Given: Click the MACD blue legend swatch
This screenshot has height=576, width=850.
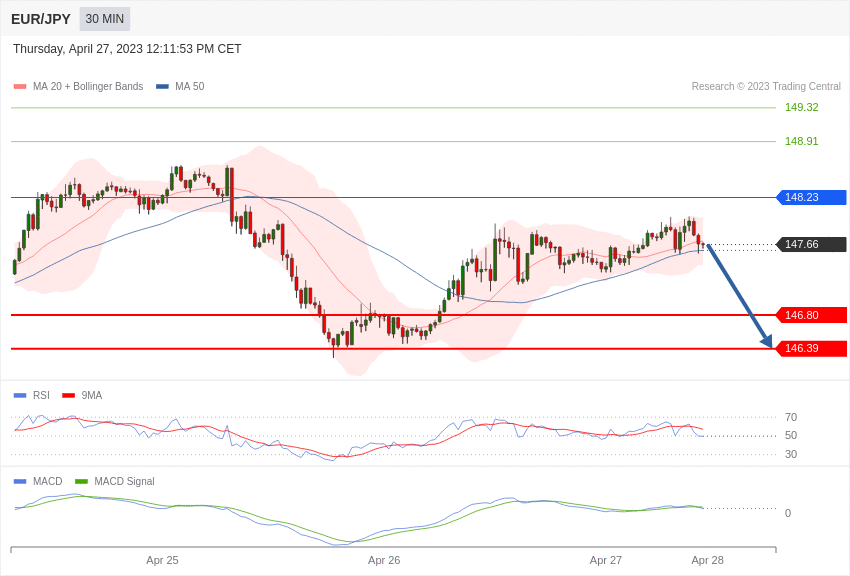Looking at the screenshot, I should [x=20, y=481].
